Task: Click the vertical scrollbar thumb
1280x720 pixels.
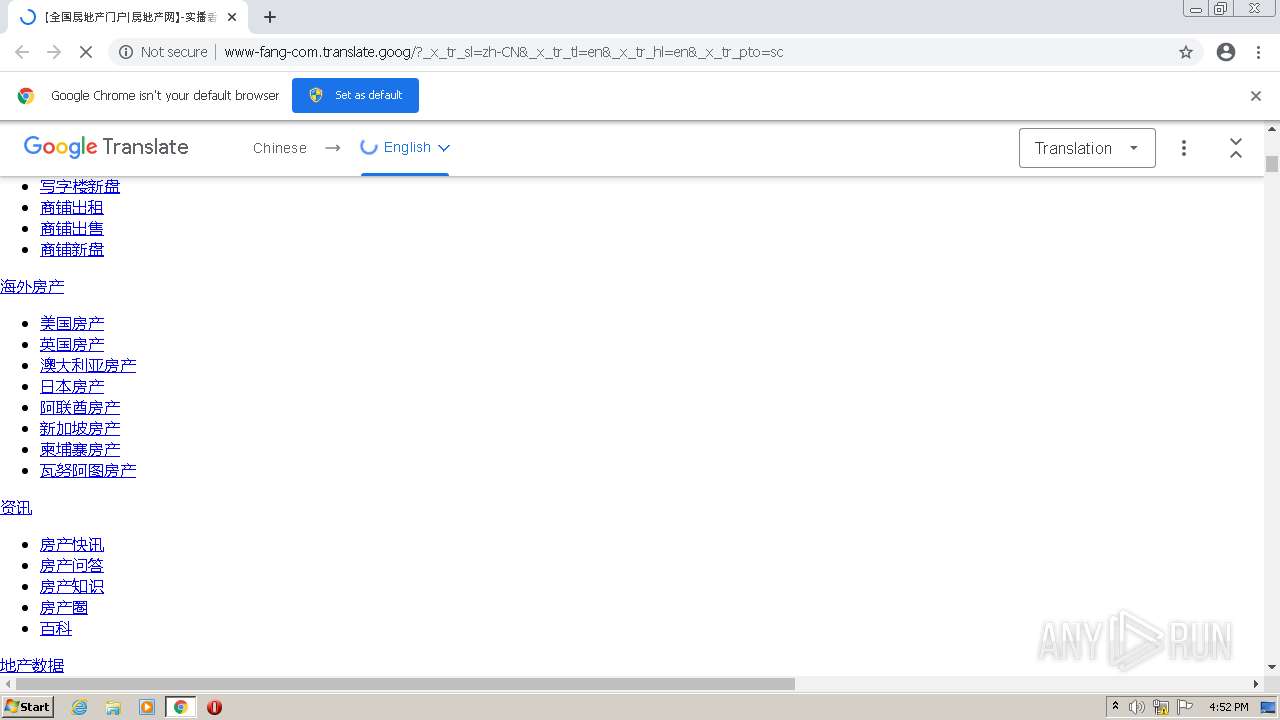Action: pos(1272,164)
